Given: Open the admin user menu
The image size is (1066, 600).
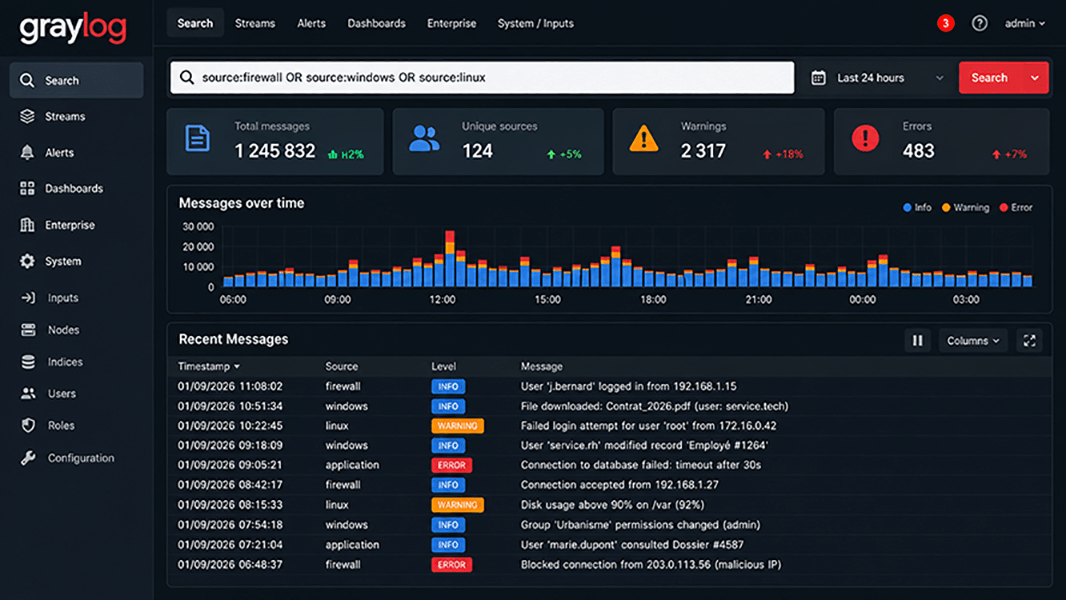Looking at the screenshot, I should point(1025,23).
